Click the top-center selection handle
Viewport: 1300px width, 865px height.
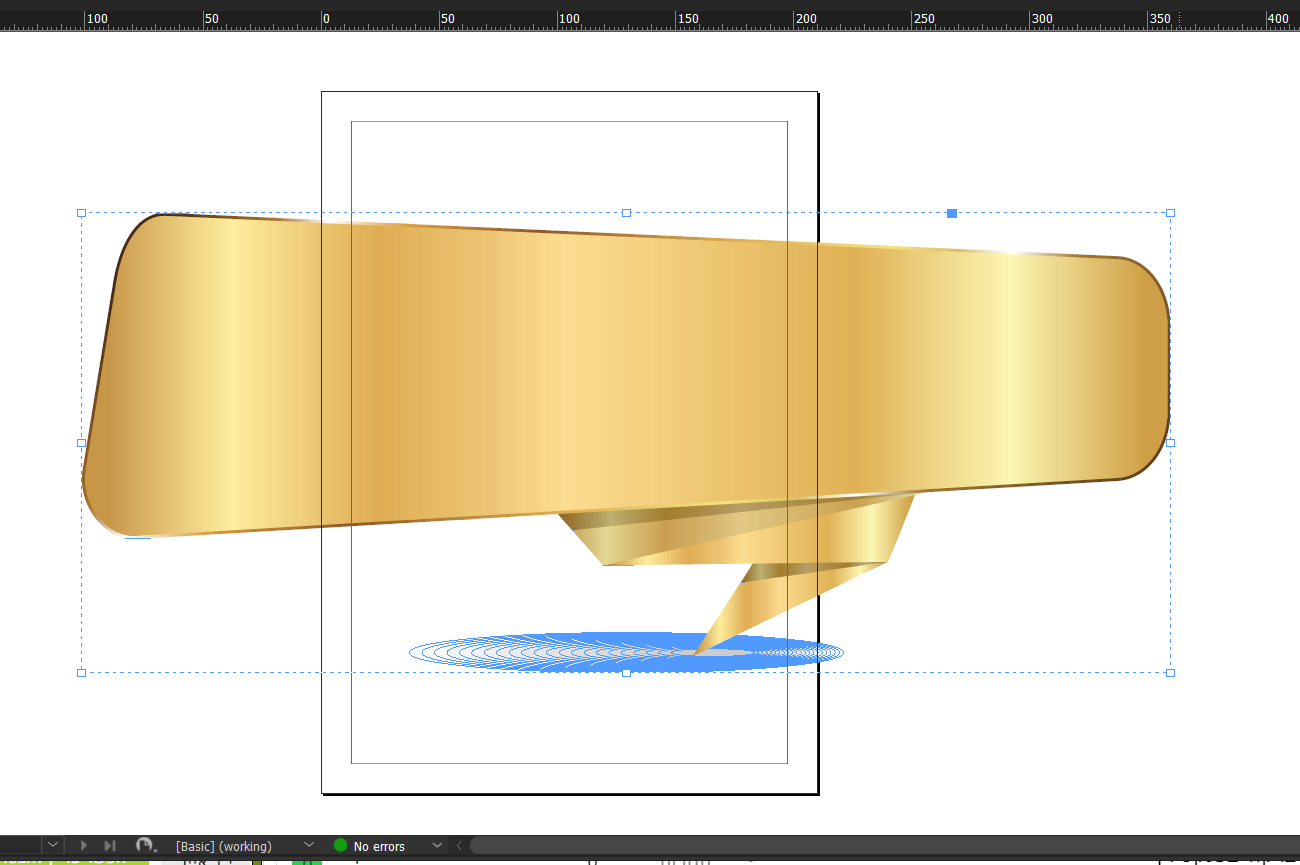click(626, 213)
